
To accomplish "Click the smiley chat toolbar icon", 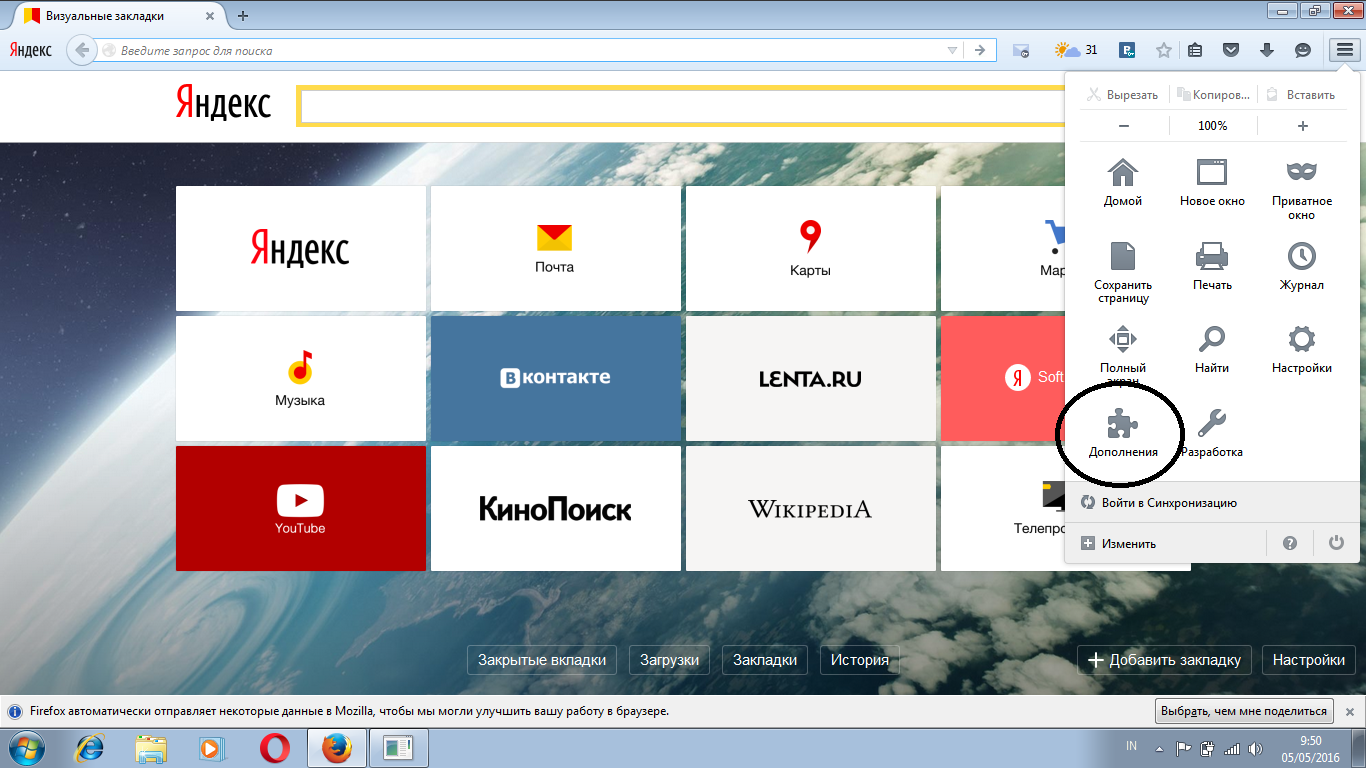I will (1302, 50).
